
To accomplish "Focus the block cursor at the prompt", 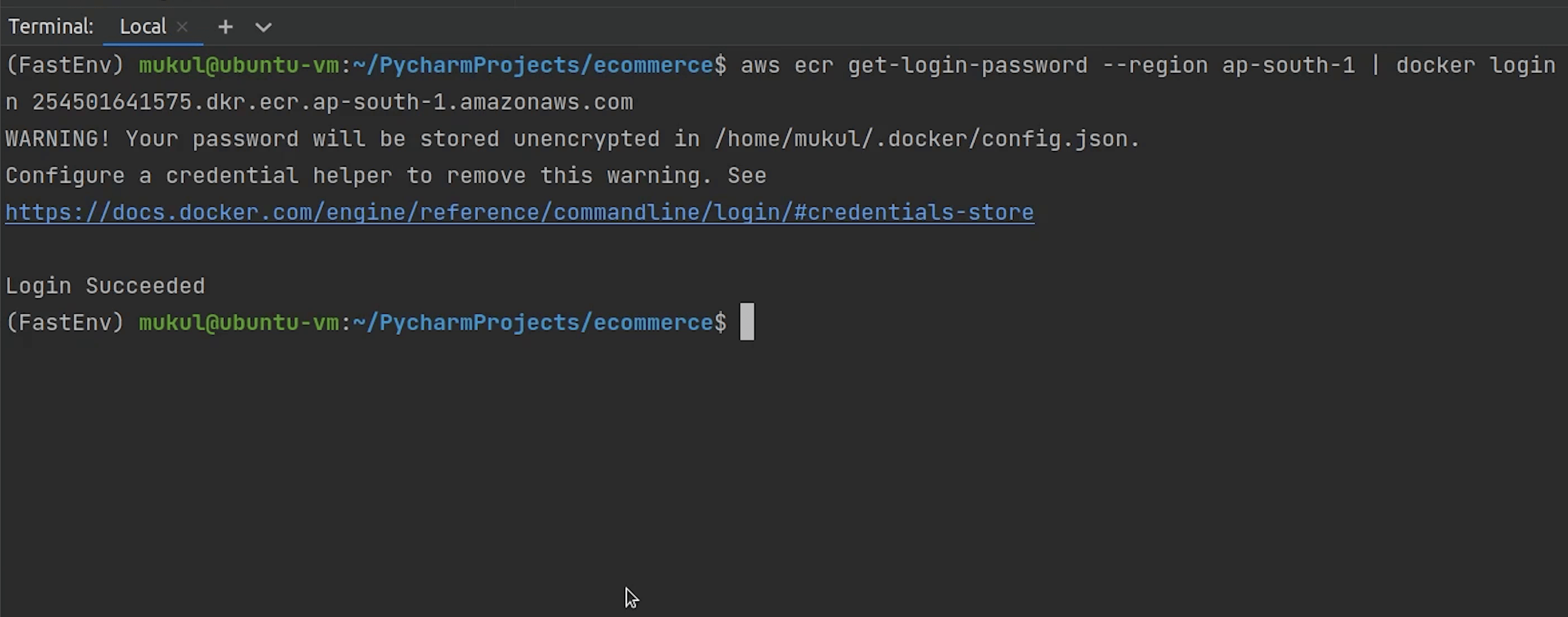I will [747, 322].
